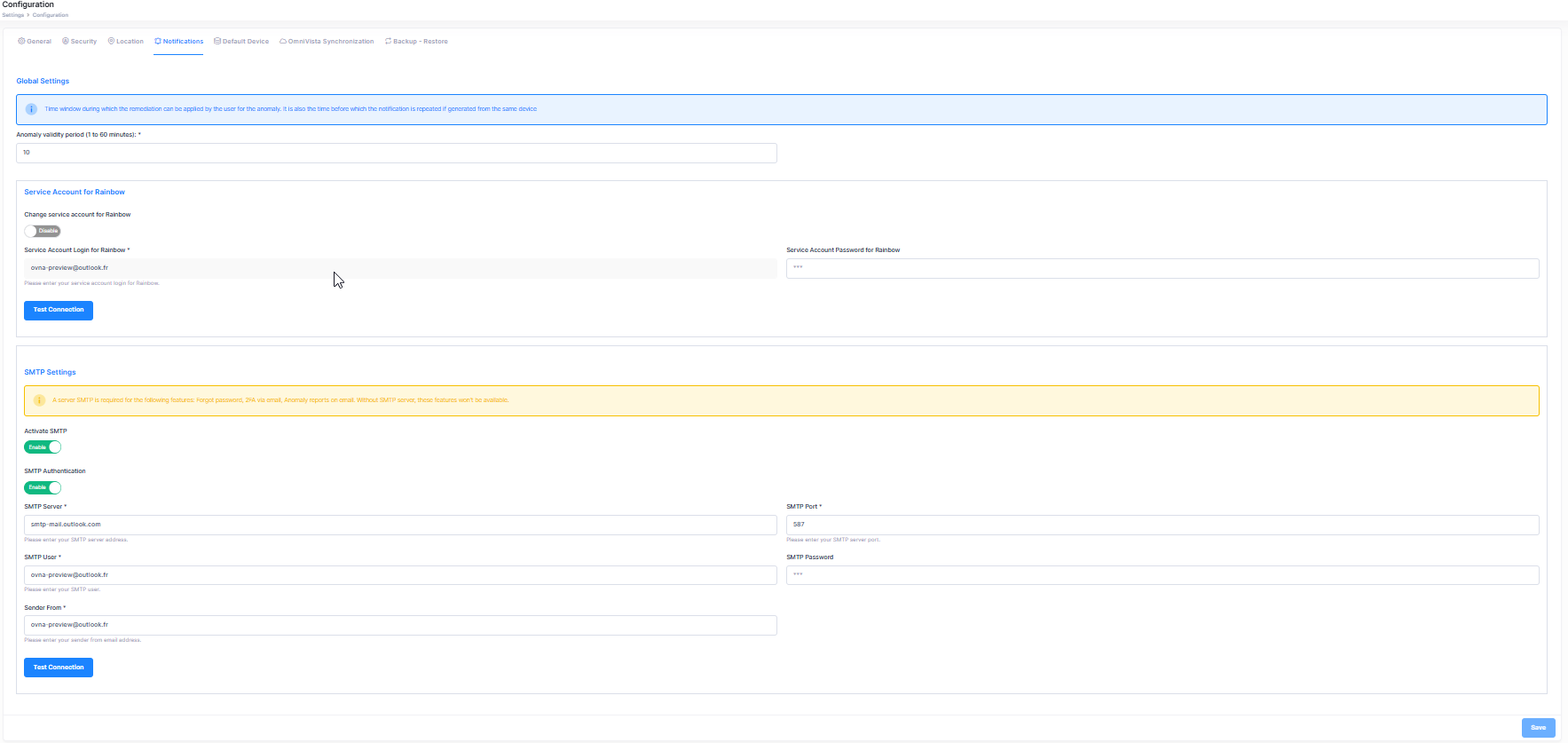Screen dimensions: 1568x743
Task: Click Test Connection under SMTP Settings
Action: pyautogui.click(x=59, y=668)
